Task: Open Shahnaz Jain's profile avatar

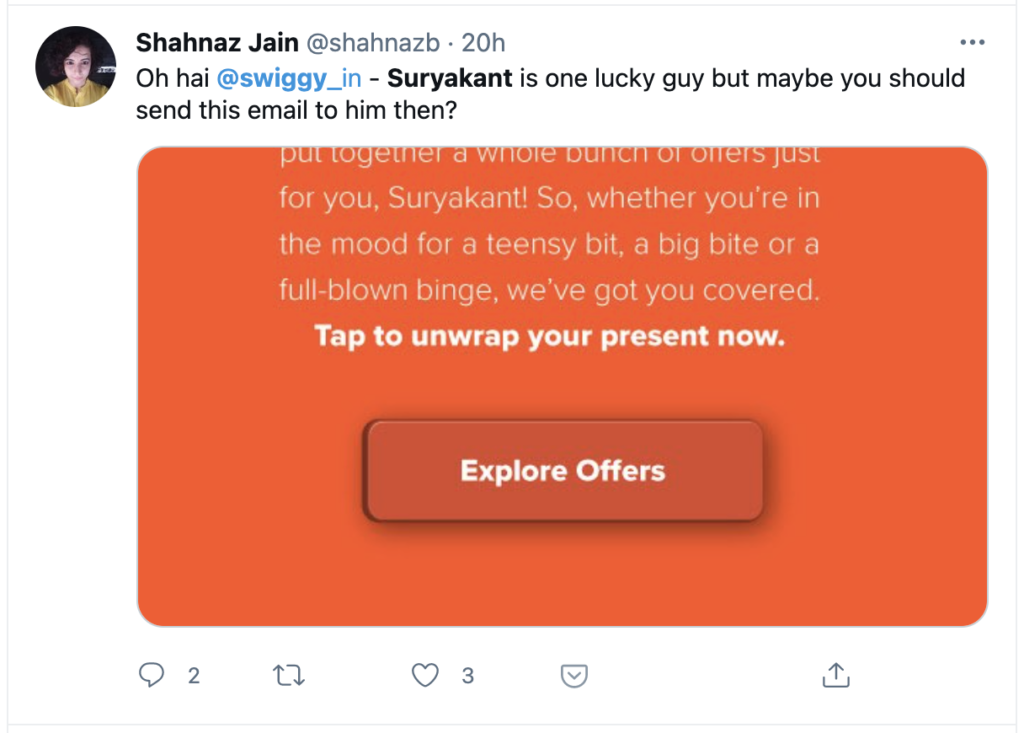Action: click(x=76, y=67)
